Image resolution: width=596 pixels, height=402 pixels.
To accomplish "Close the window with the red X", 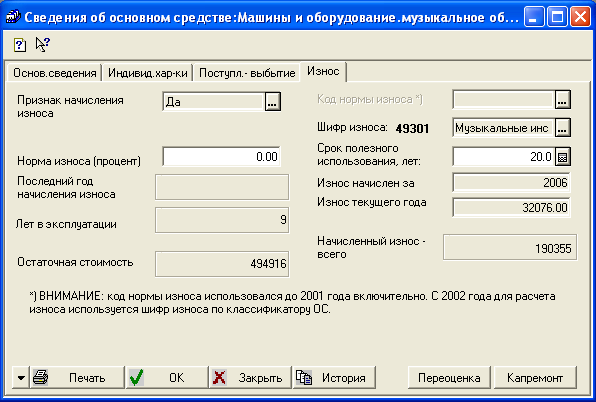I will [580, 17].
